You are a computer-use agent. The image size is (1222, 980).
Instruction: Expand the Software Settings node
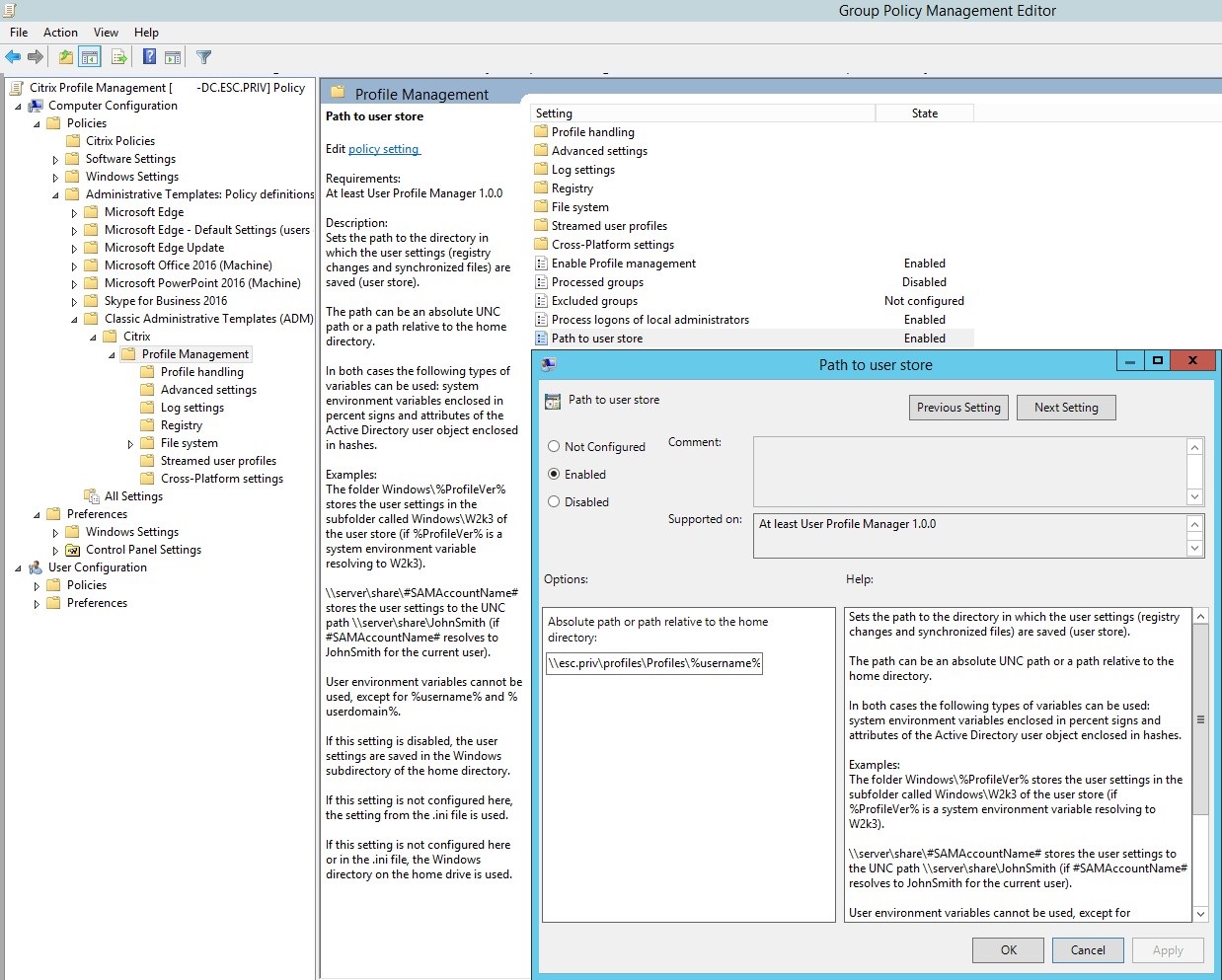[x=55, y=160]
